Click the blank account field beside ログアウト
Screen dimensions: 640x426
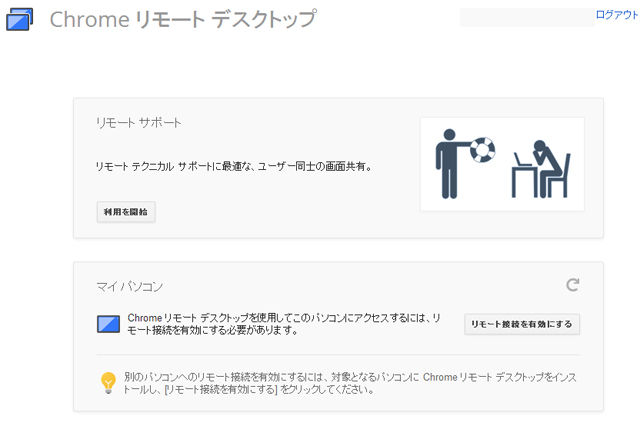tap(527, 17)
